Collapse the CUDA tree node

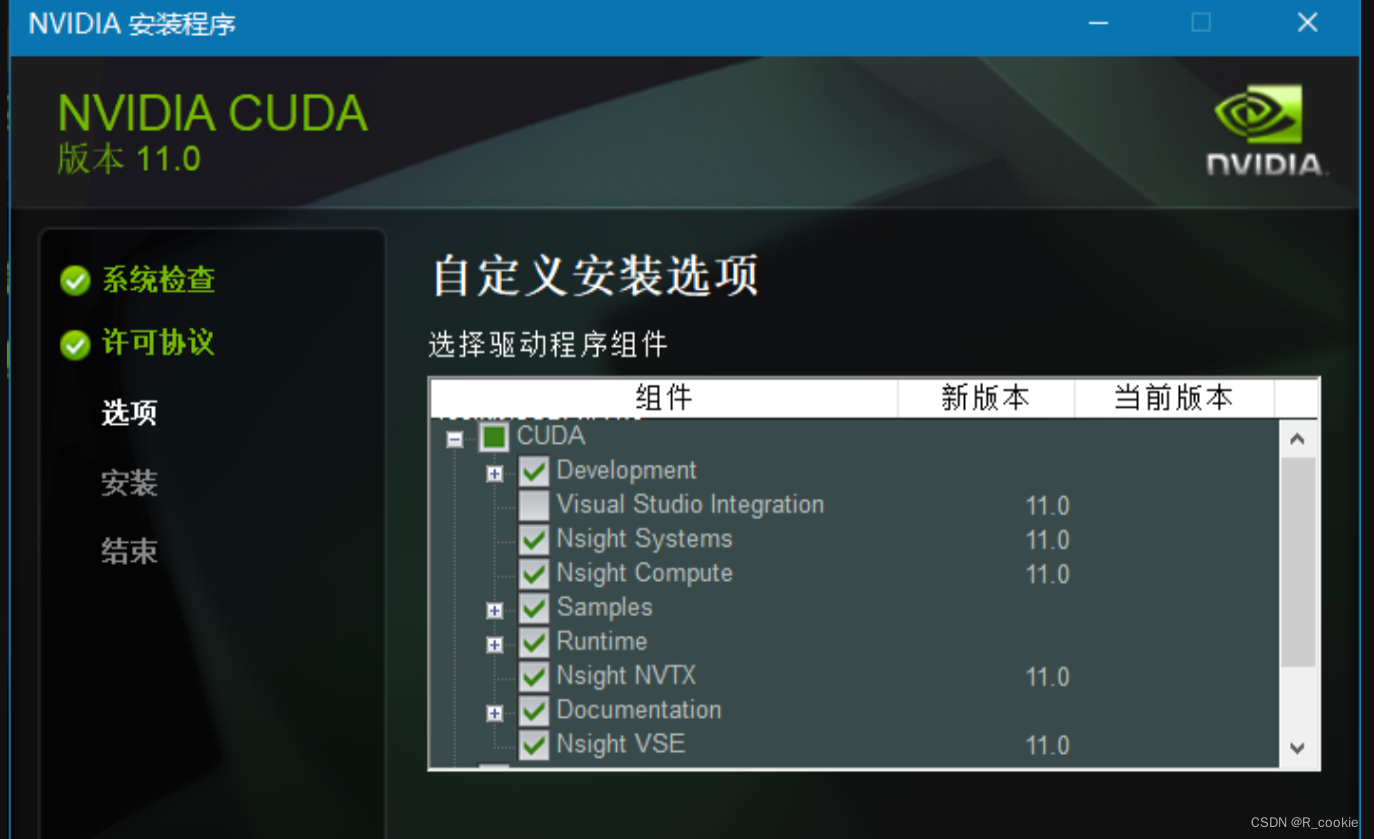(x=455, y=439)
